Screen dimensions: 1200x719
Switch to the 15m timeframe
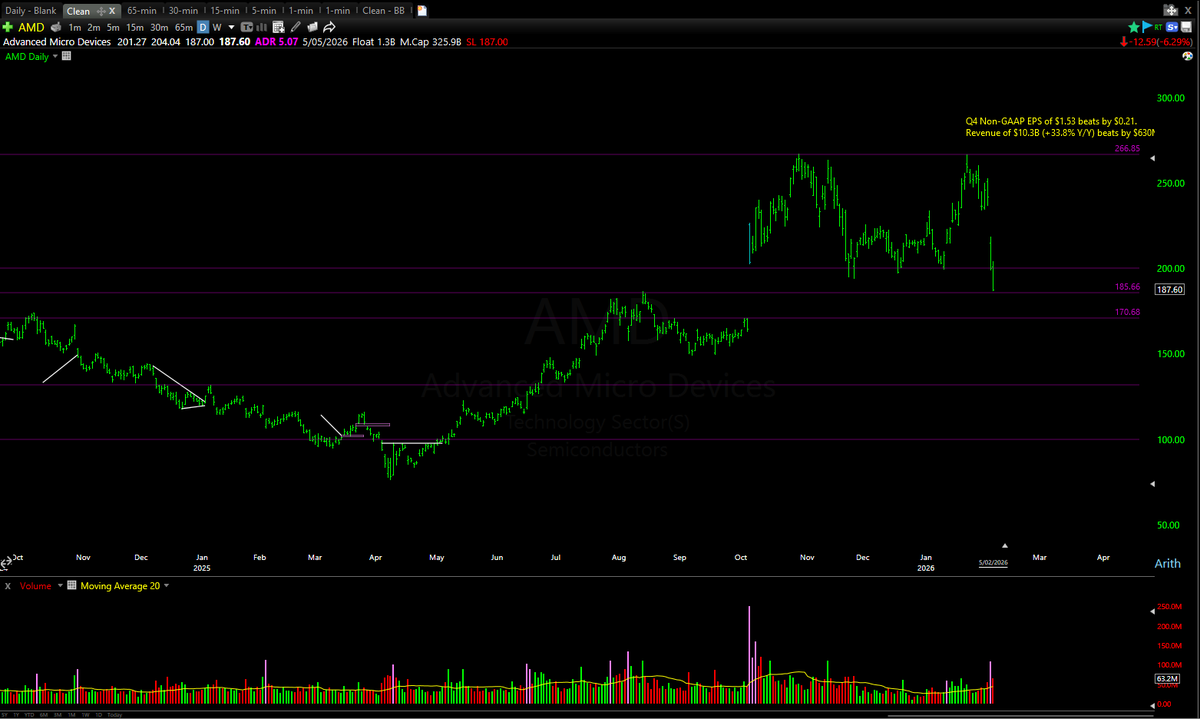click(135, 27)
